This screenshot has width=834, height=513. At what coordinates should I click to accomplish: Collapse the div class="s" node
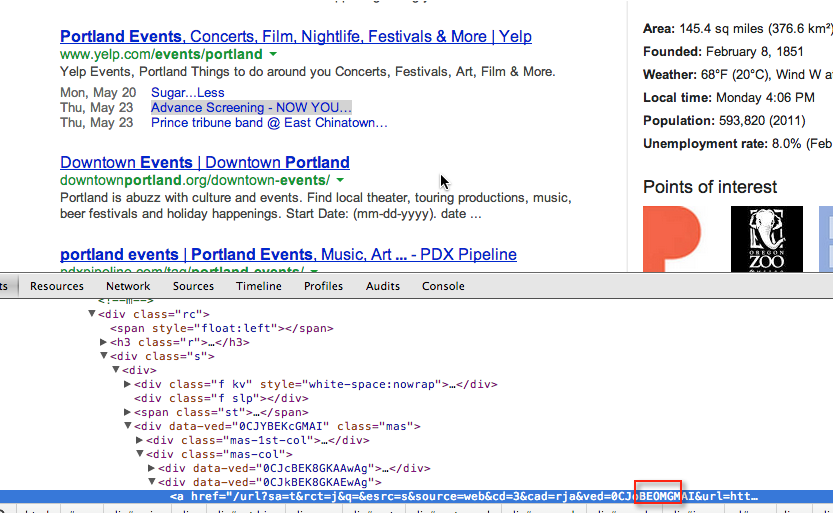[x=104, y=356]
